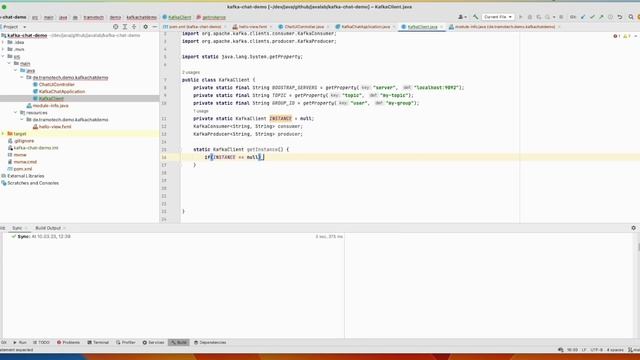Click UTF-8 encoding in status bar
Screen dimensions: 640x360
[x=596, y=350]
